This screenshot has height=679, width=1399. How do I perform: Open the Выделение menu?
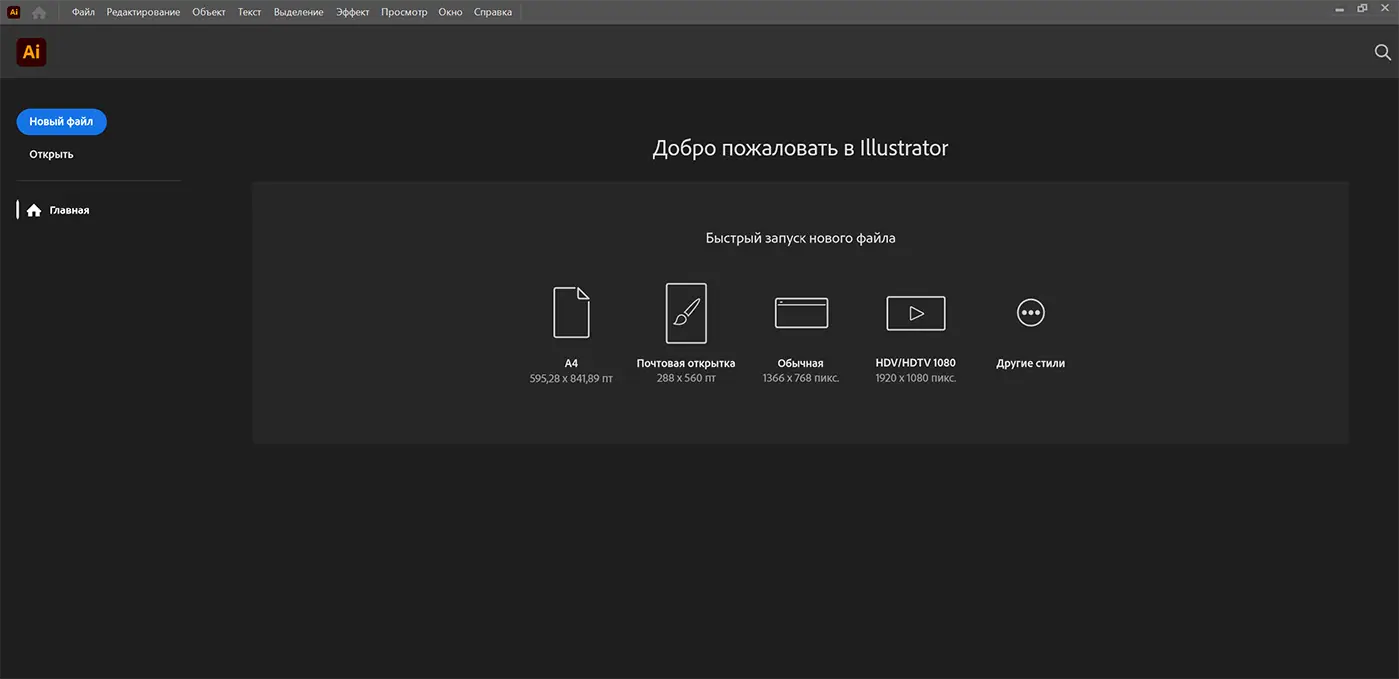pyautogui.click(x=299, y=12)
